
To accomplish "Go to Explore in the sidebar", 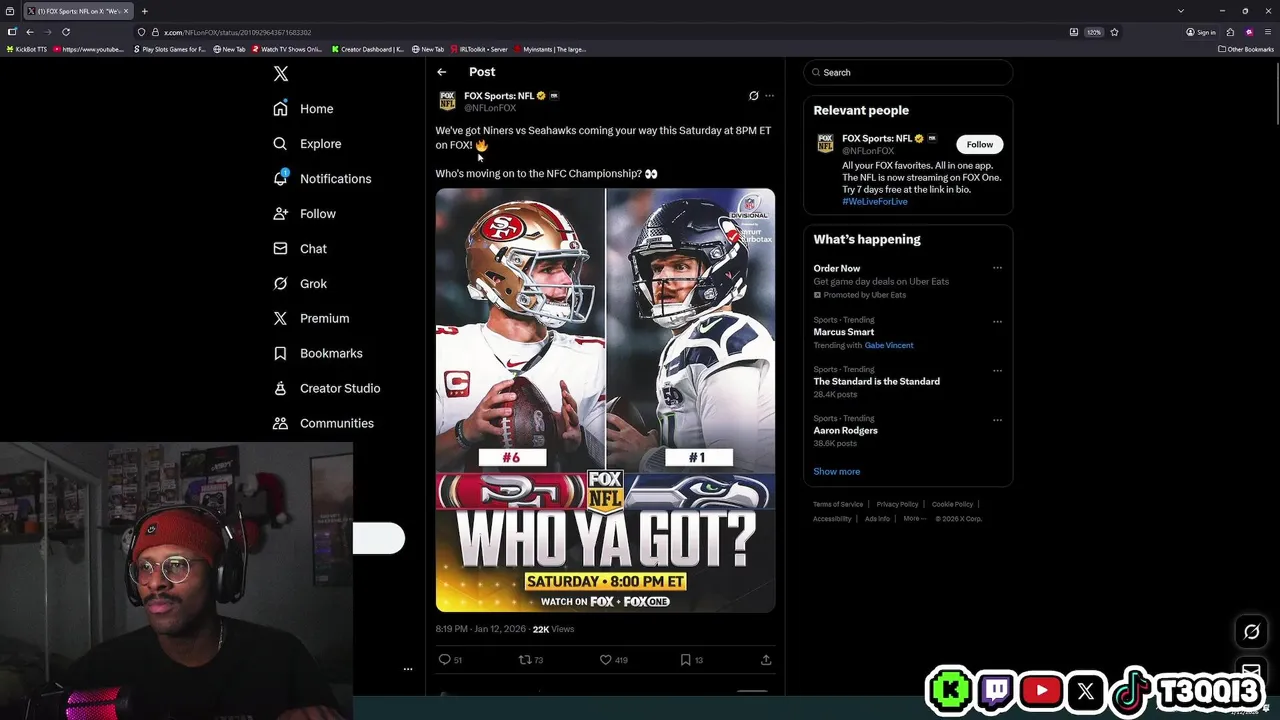I will 307,144.
